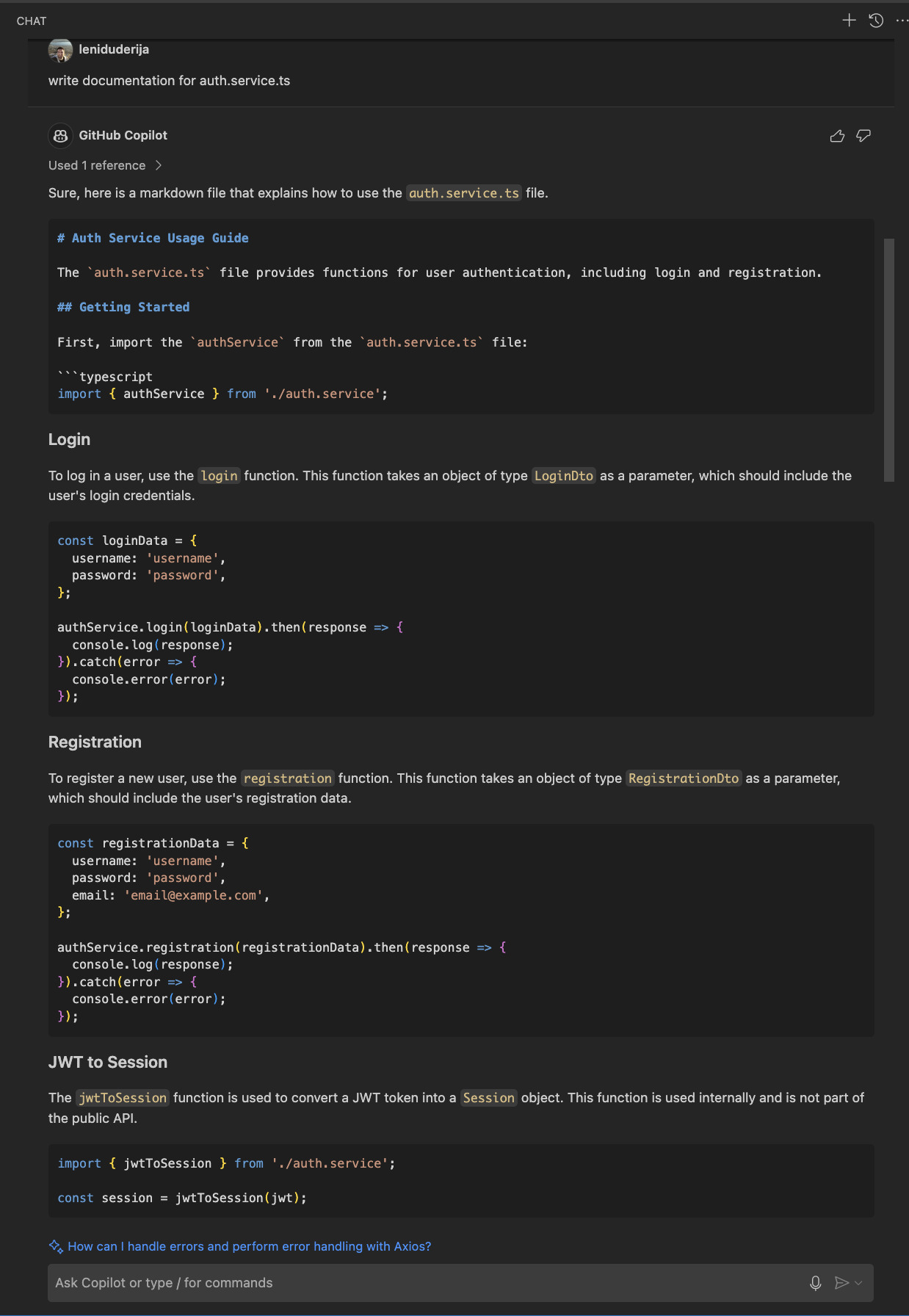
Task: Click leniduderija's user avatar
Action: (x=60, y=50)
